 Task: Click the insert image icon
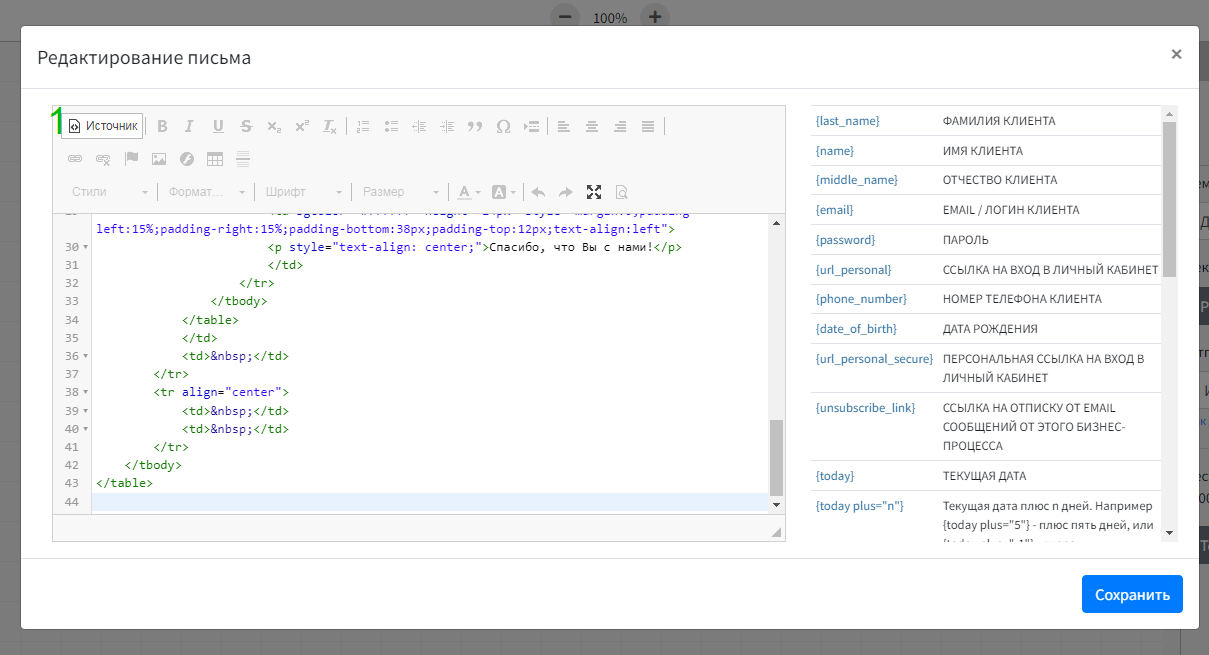tap(159, 159)
